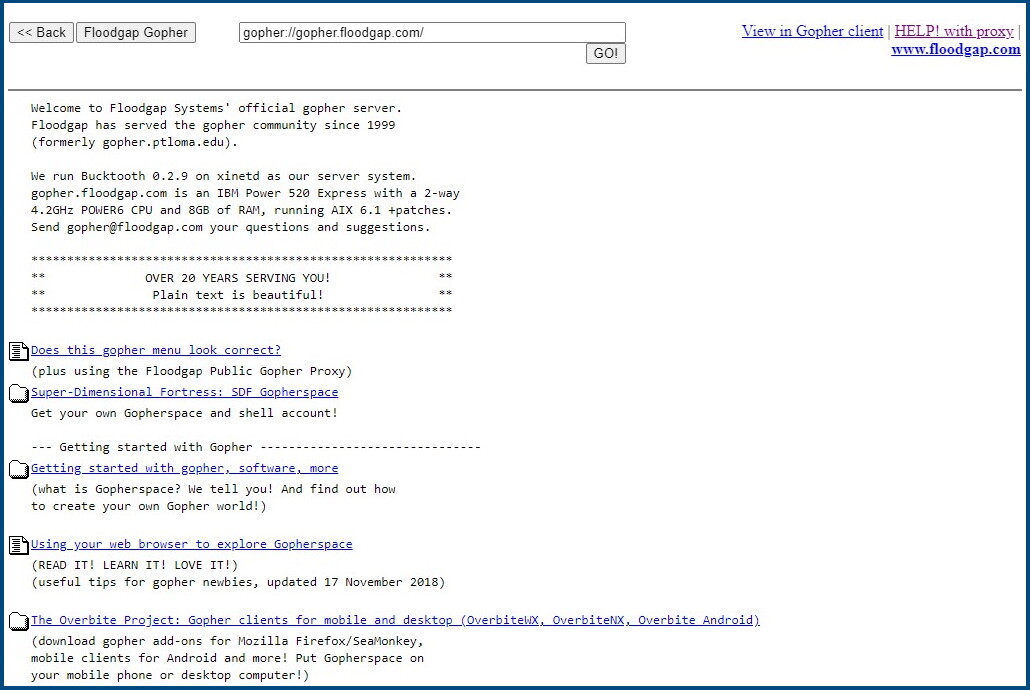Click "Using your web browser to explore Gopherspace"
Screen dimensions: 1030x690
[191, 544]
